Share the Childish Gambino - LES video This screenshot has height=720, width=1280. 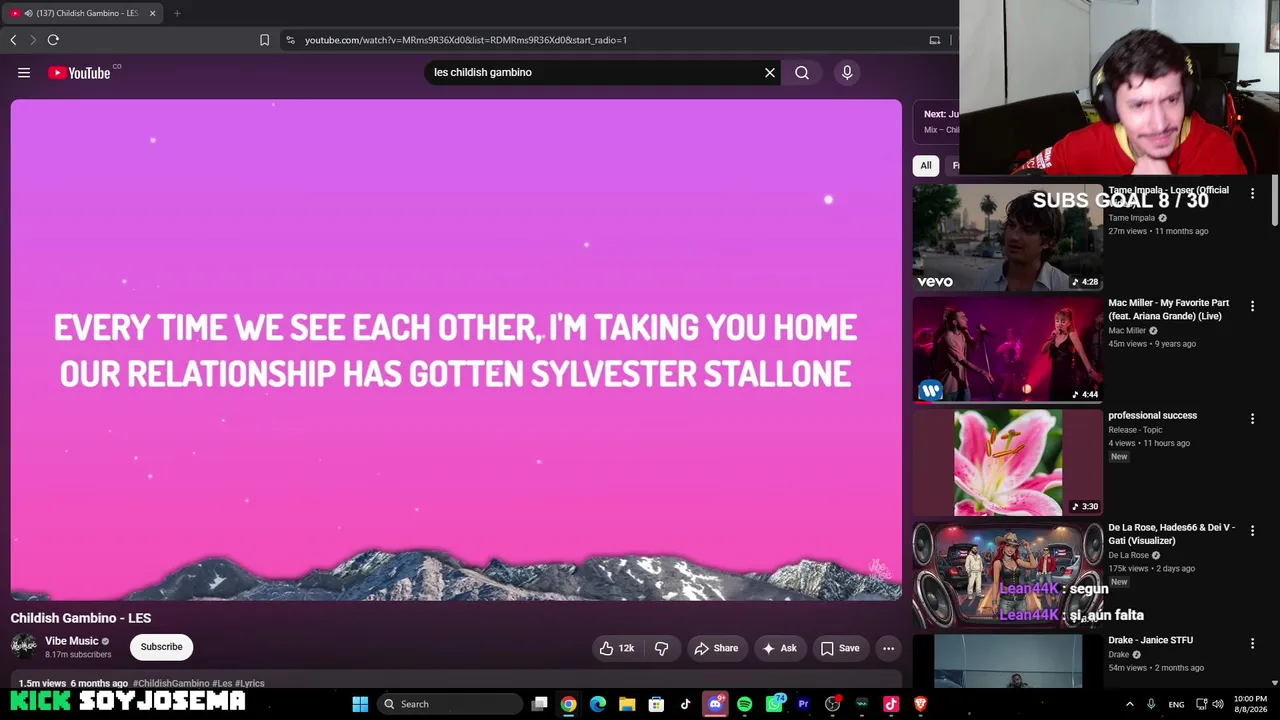click(x=716, y=648)
